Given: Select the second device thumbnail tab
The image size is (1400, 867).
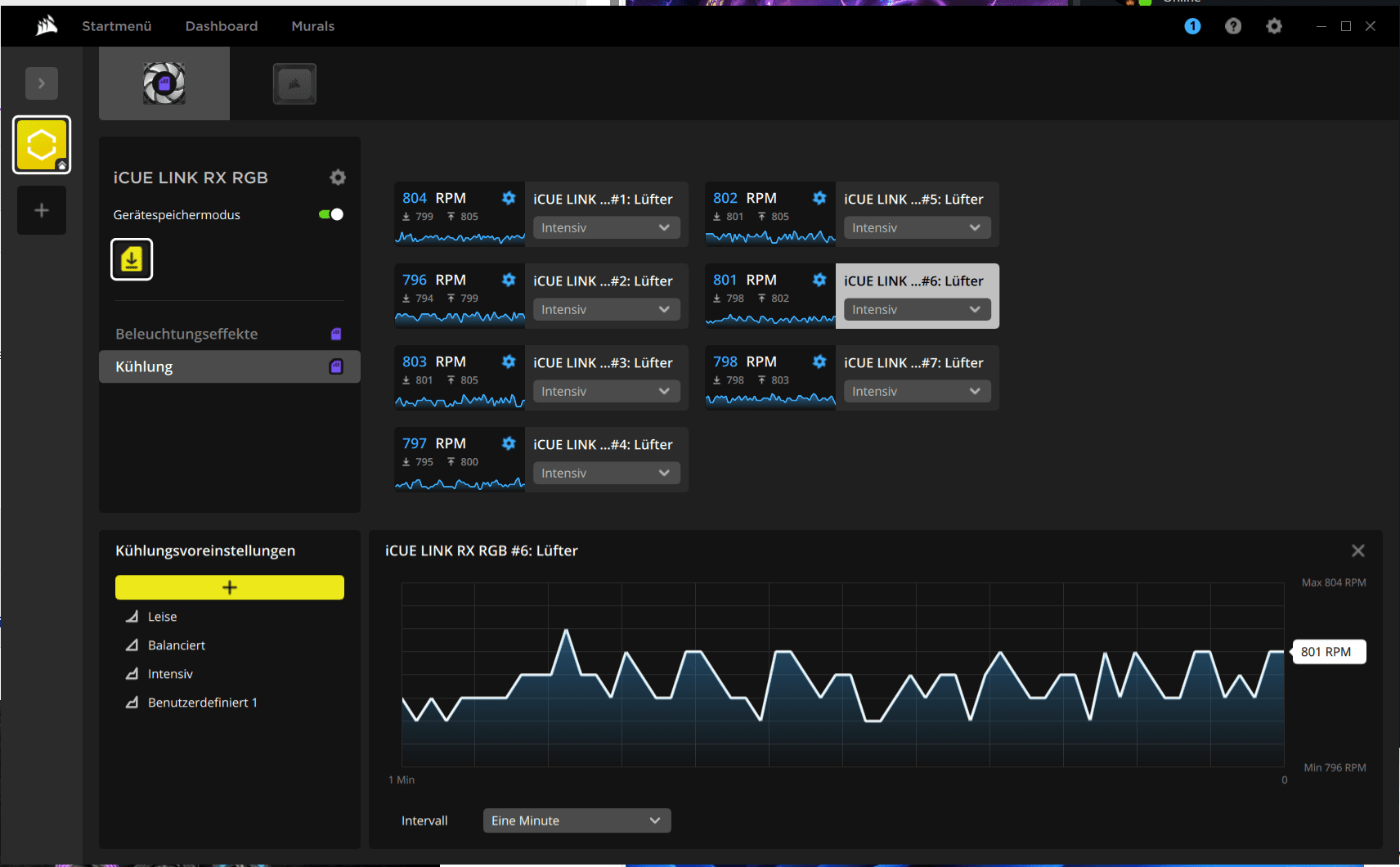Looking at the screenshot, I should pyautogui.click(x=294, y=83).
